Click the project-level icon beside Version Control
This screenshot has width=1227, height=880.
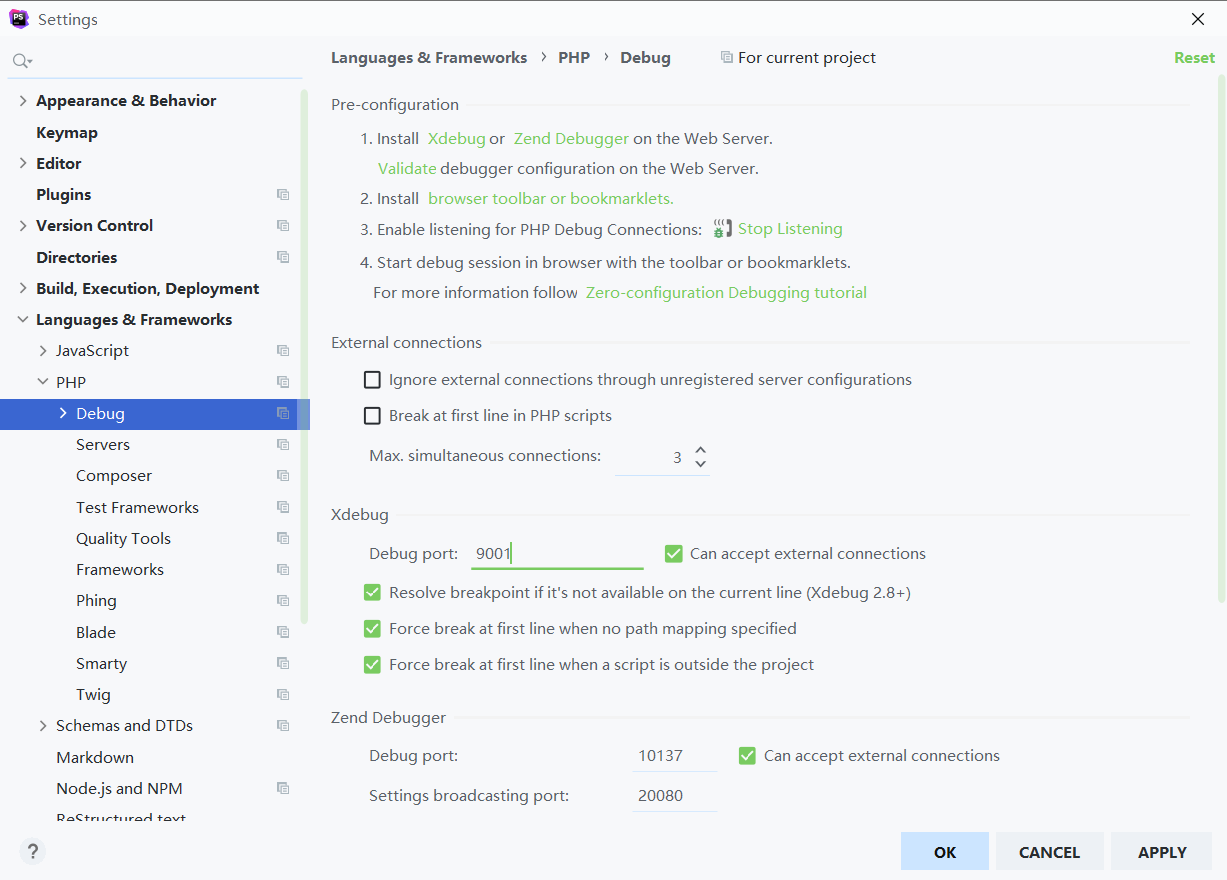[283, 226]
